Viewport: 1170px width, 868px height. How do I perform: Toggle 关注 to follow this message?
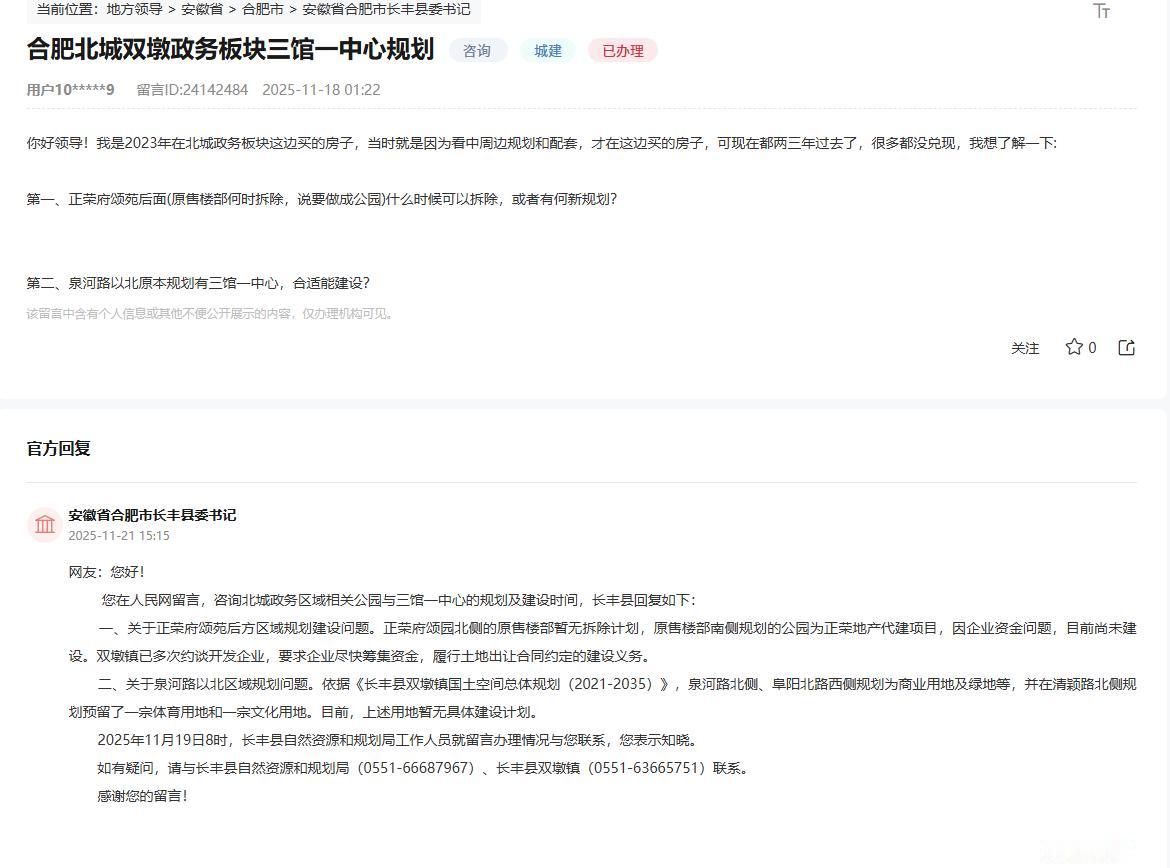1025,347
